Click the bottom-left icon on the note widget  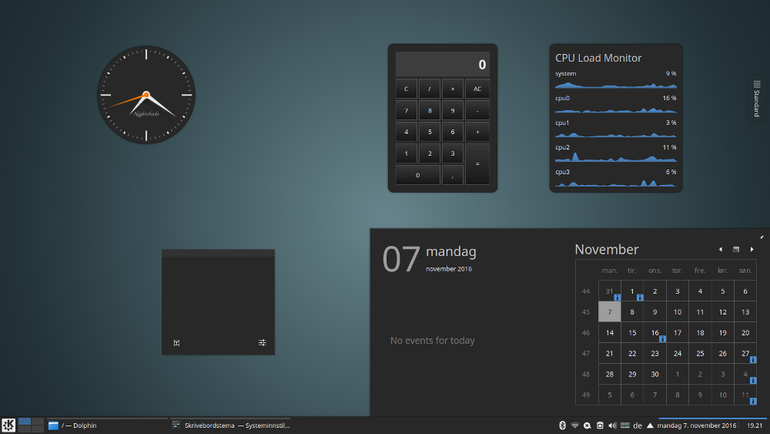(177, 343)
